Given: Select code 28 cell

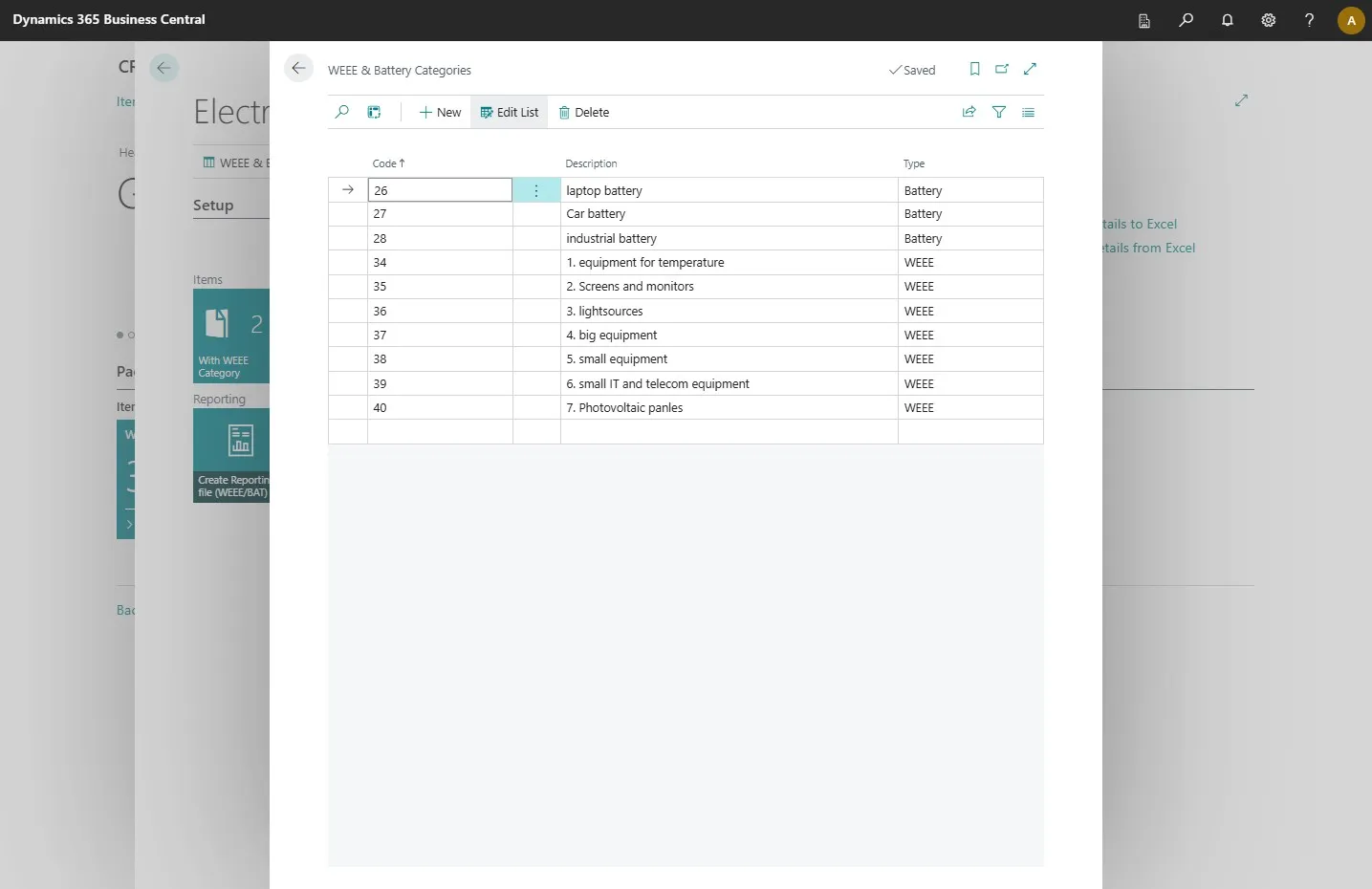Looking at the screenshot, I should coord(440,238).
